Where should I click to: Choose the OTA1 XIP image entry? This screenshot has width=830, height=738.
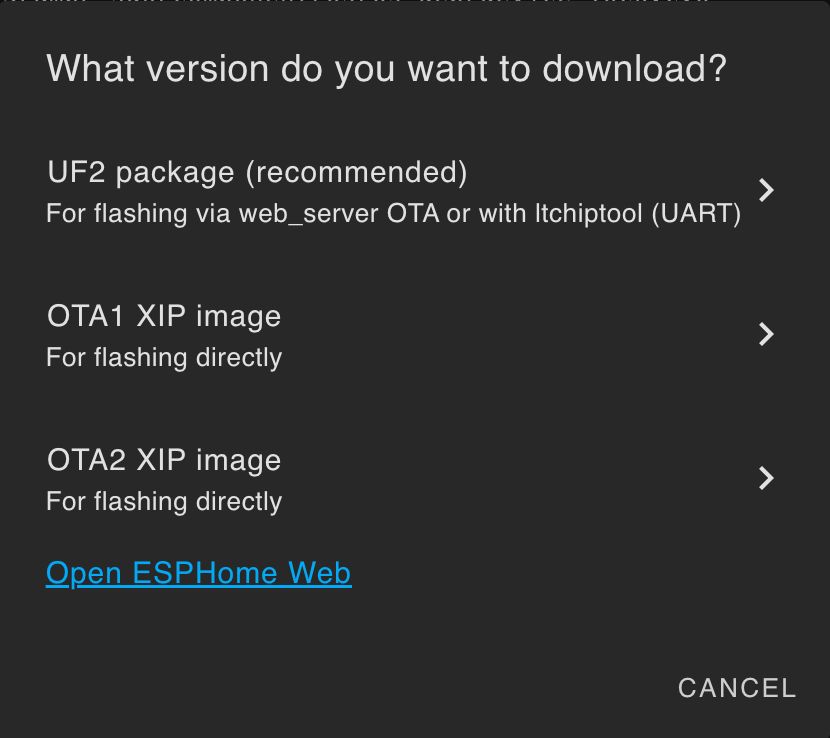[x=164, y=317]
